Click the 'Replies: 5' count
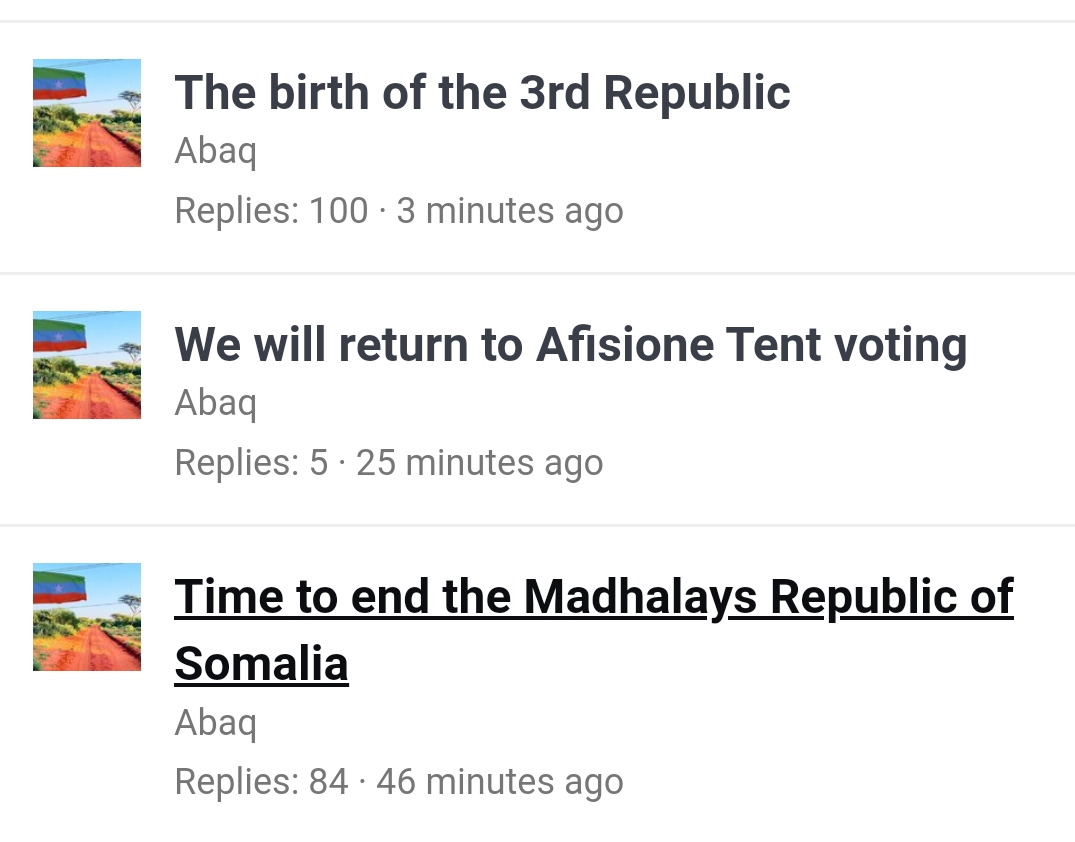The width and height of the screenshot is (1075, 842). point(251,463)
